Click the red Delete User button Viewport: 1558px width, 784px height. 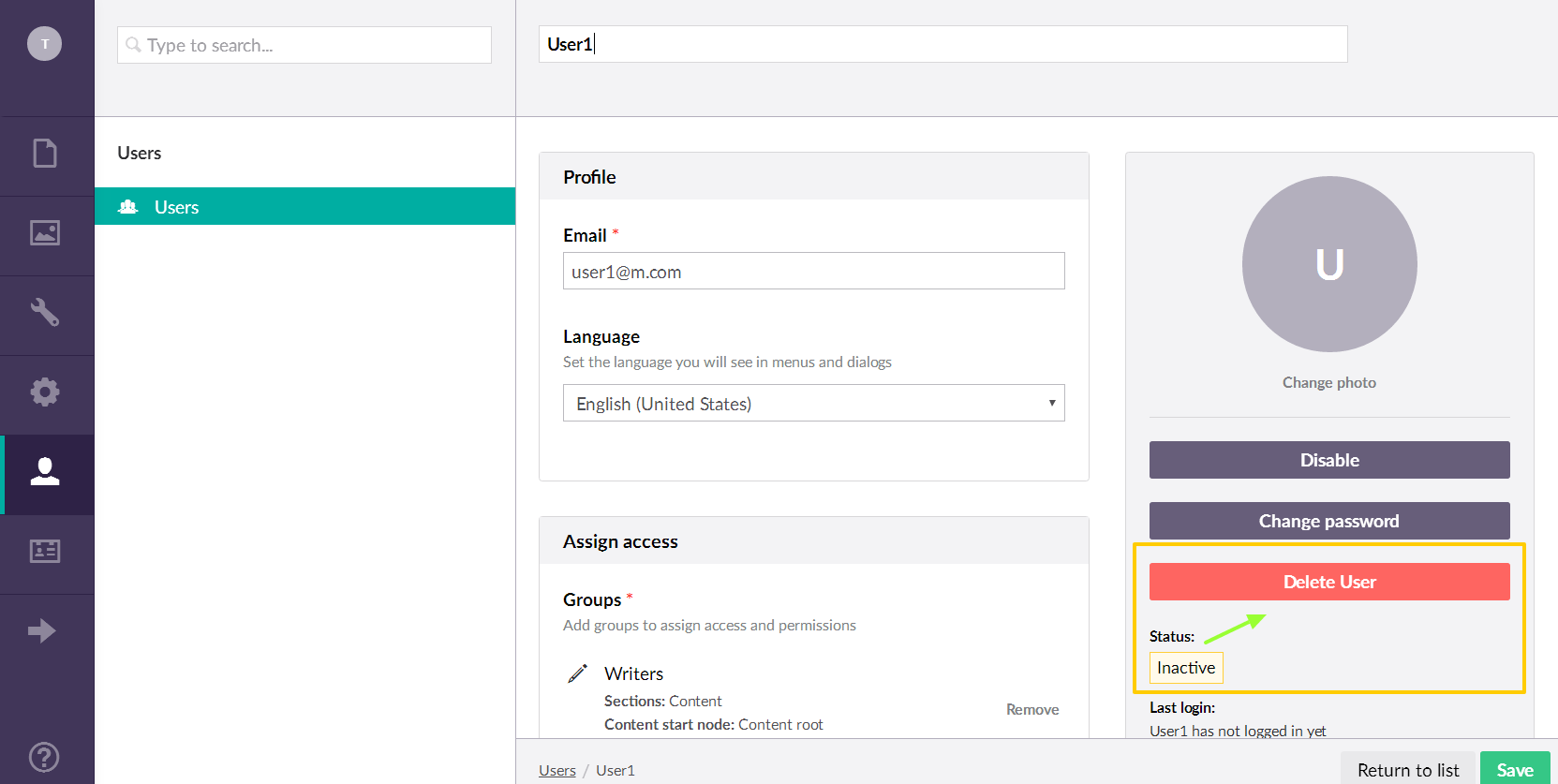click(x=1328, y=582)
